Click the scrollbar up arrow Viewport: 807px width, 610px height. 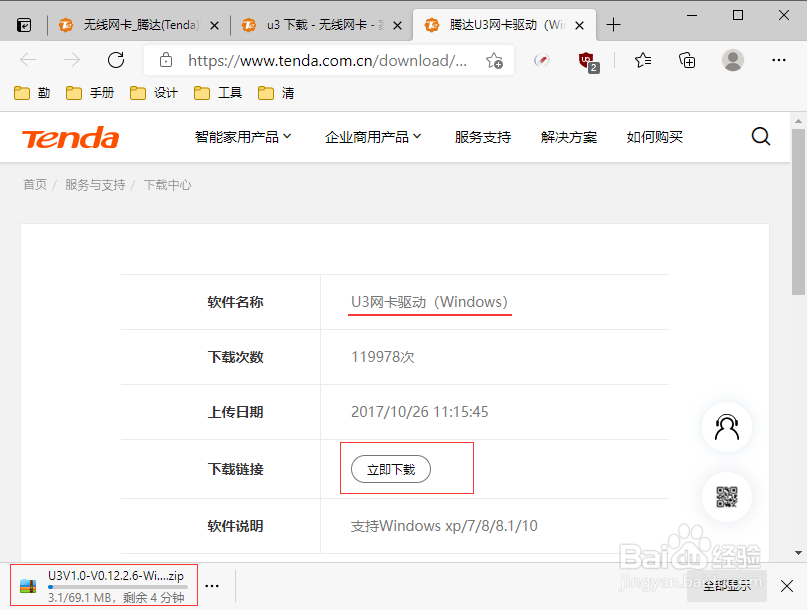pyautogui.click(x=798, y=121)
